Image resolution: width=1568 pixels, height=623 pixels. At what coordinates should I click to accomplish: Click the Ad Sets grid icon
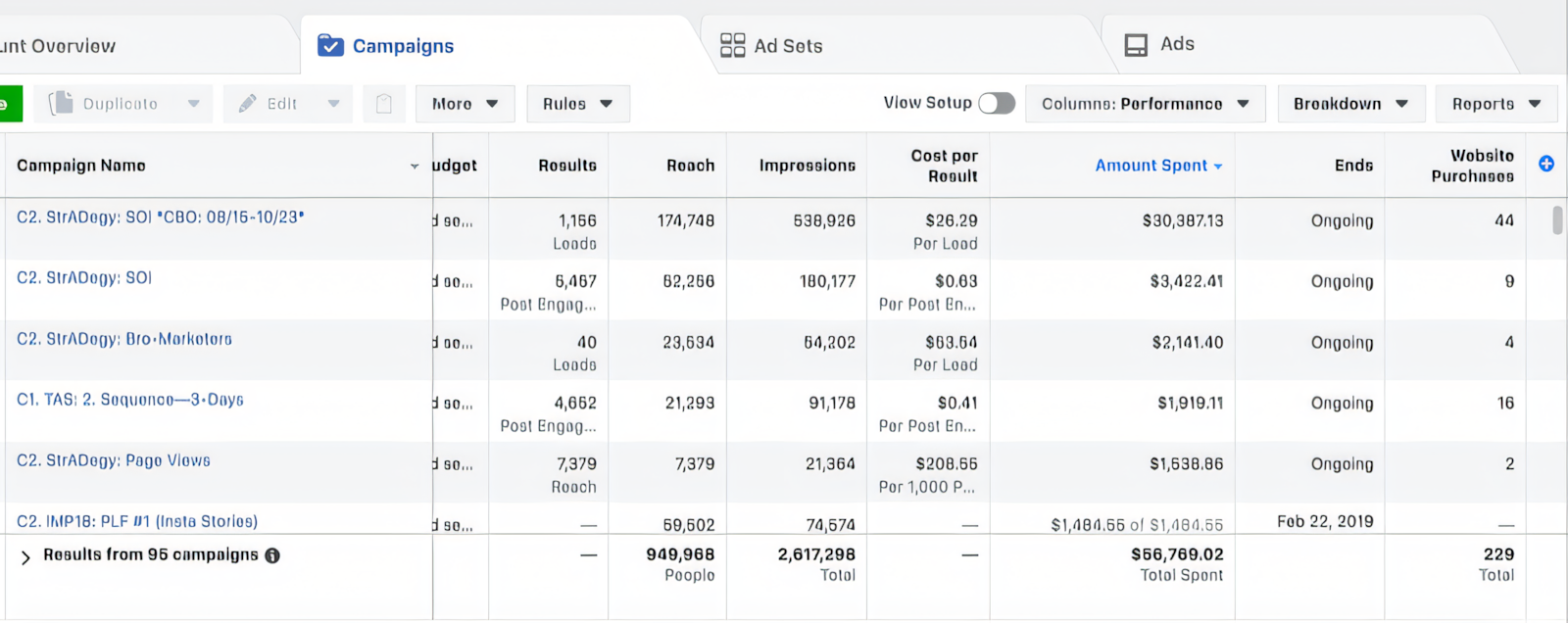coord(732,45)
